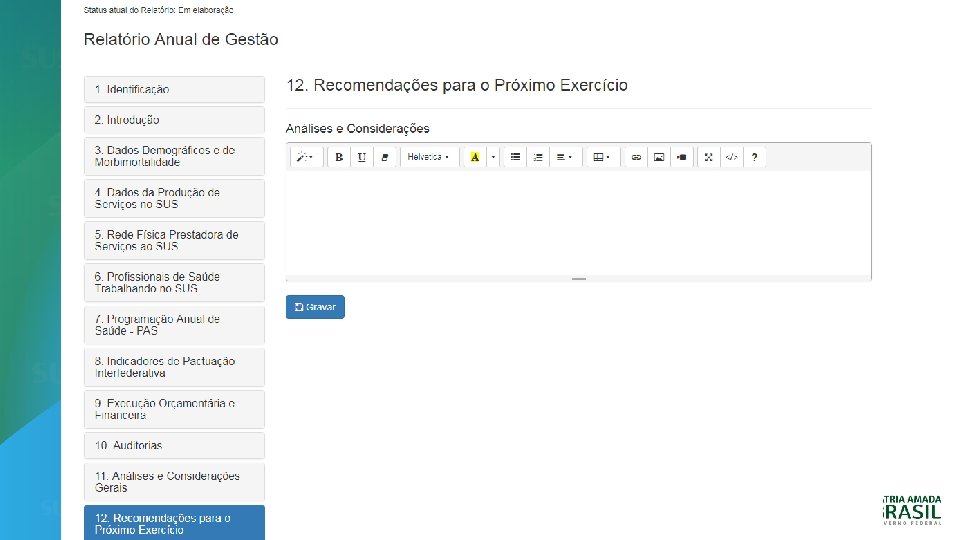This screenshot has height=540, width=960.
Task: Toggle the code view button
Action: 731,157
